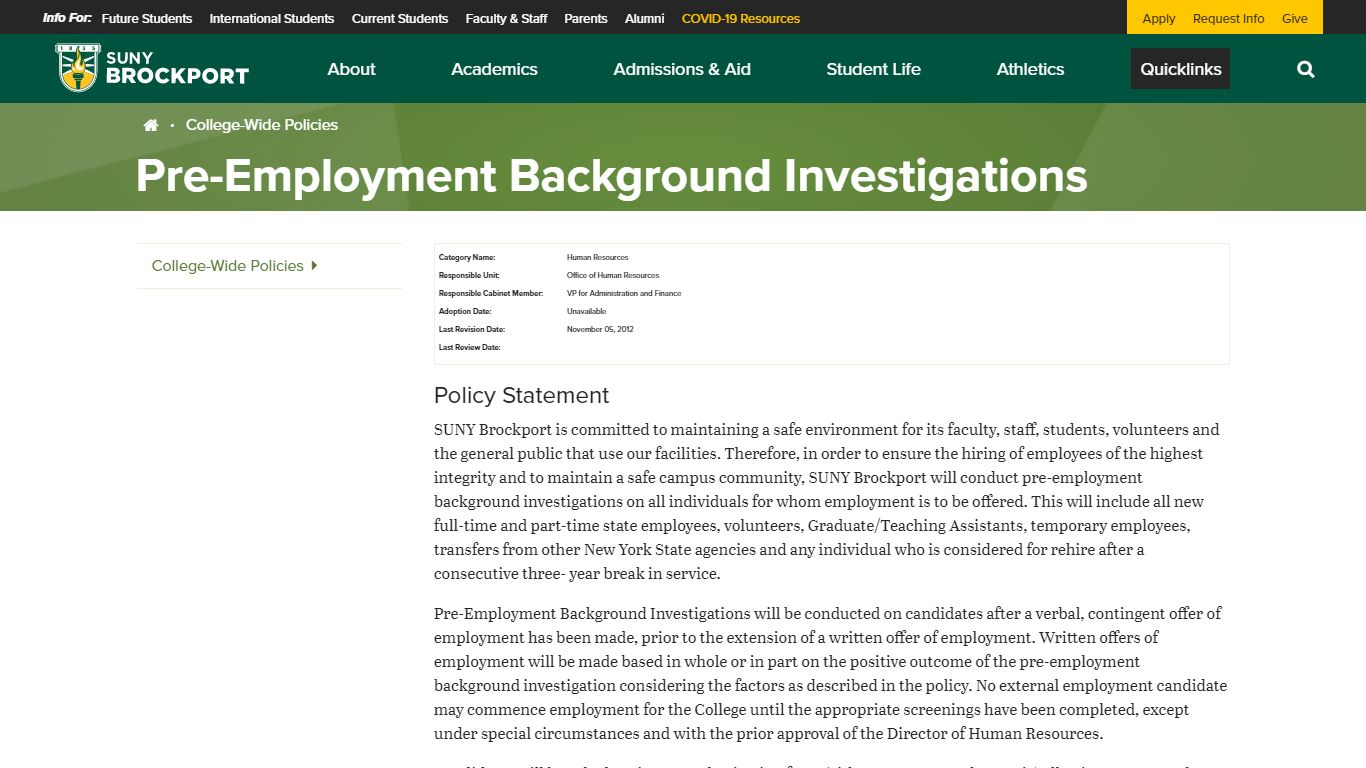Select the 'Info For:' label
1366x768 pixels.
click(x=67, y=18)
